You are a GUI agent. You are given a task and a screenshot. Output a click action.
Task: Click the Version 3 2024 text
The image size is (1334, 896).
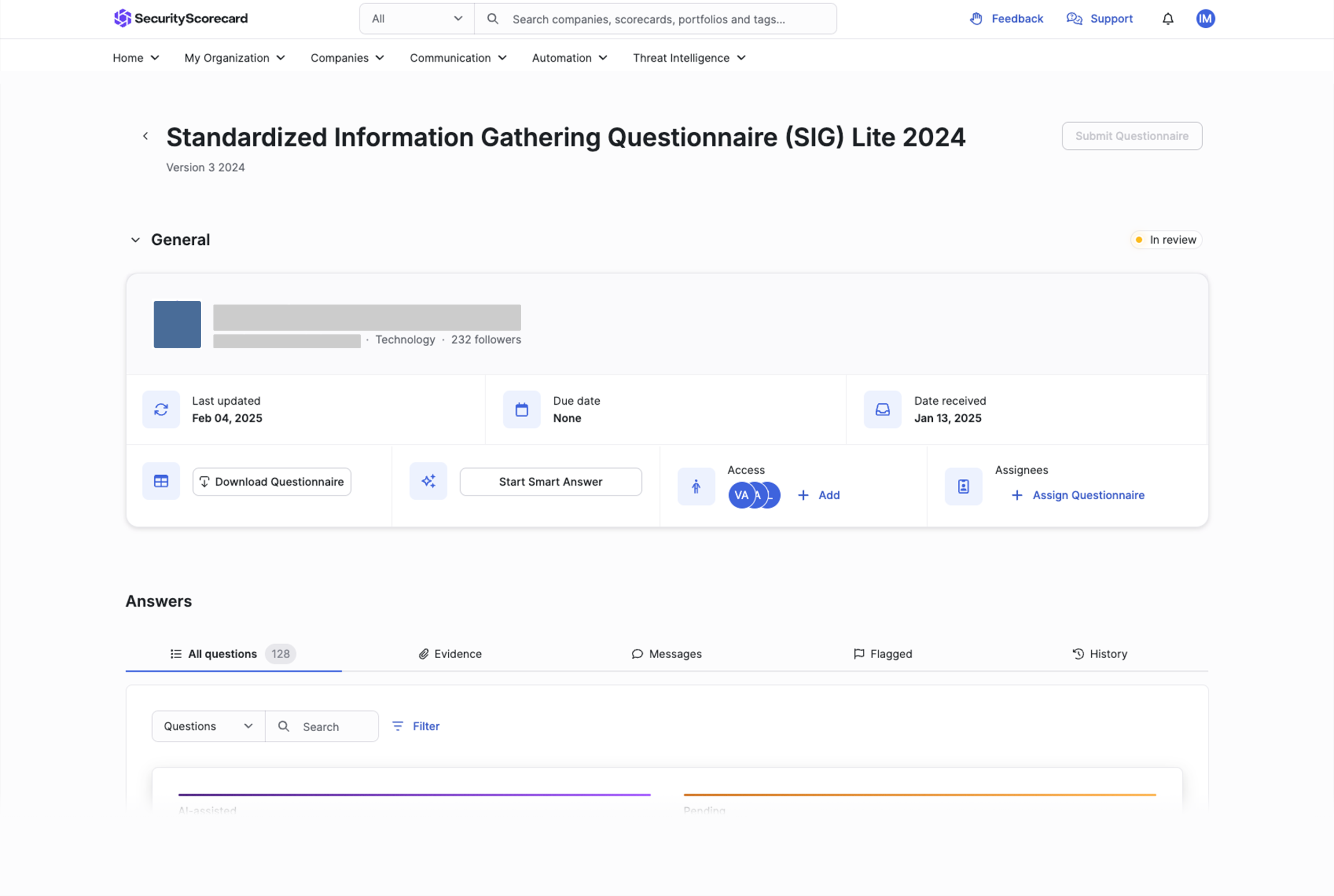[x=205, y=167]
